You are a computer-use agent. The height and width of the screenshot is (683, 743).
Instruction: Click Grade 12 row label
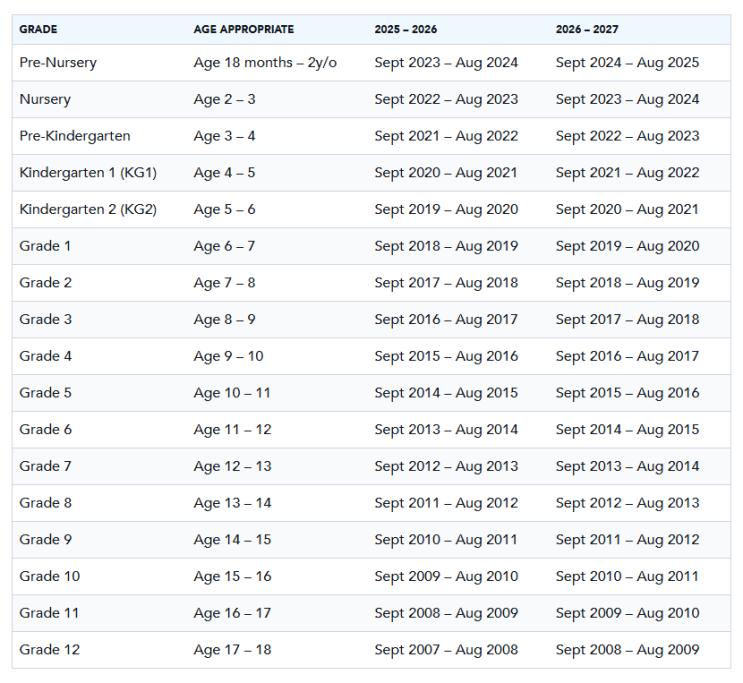click(50, 650)
